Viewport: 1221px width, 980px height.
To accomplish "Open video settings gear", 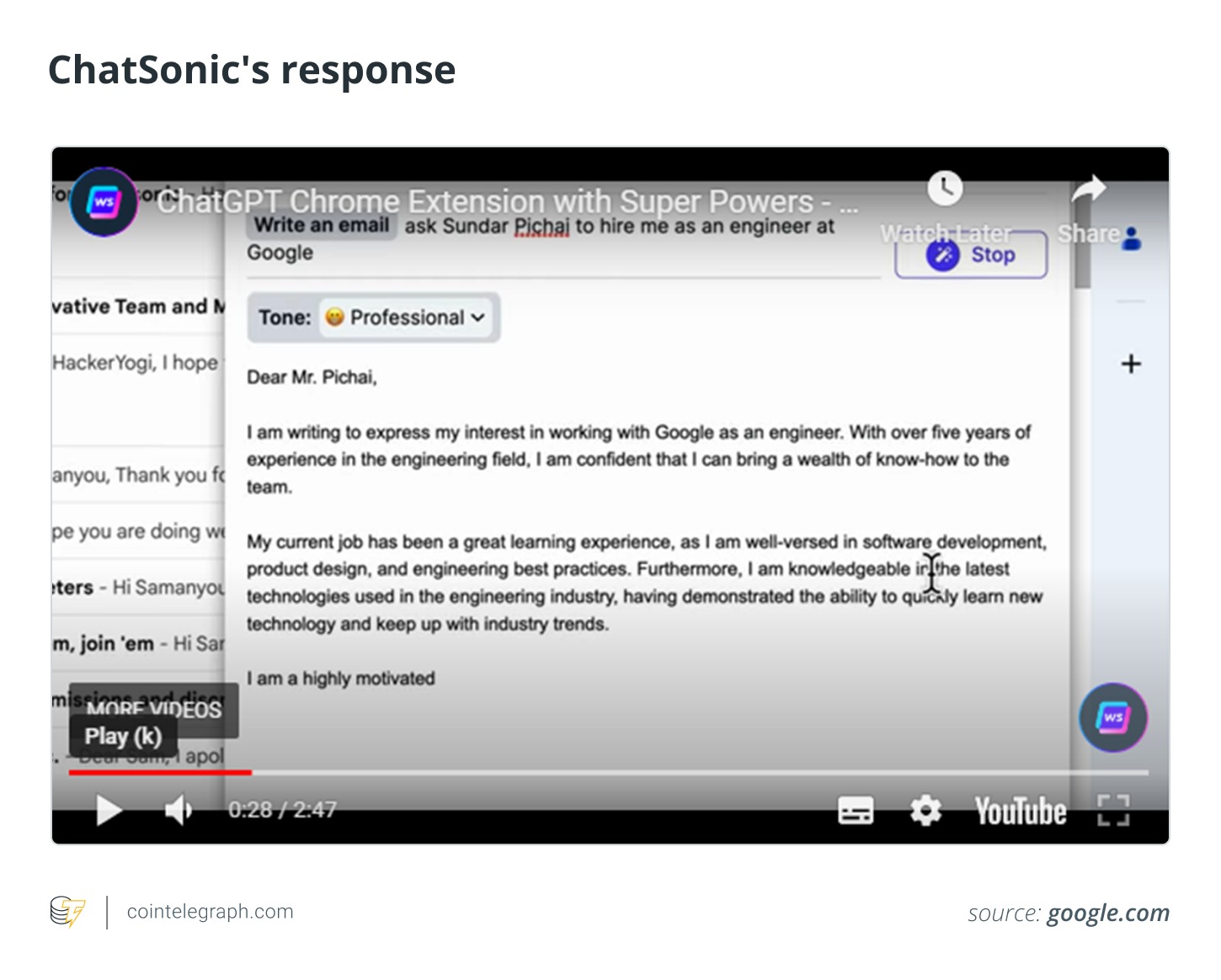I will pyautogui.click(x=925, y=811).
